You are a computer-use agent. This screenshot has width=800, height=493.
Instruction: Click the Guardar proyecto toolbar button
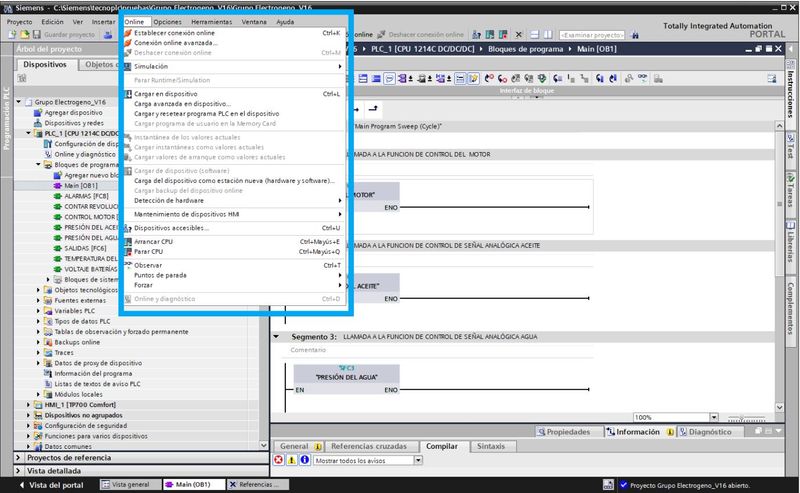pos(64,35)
